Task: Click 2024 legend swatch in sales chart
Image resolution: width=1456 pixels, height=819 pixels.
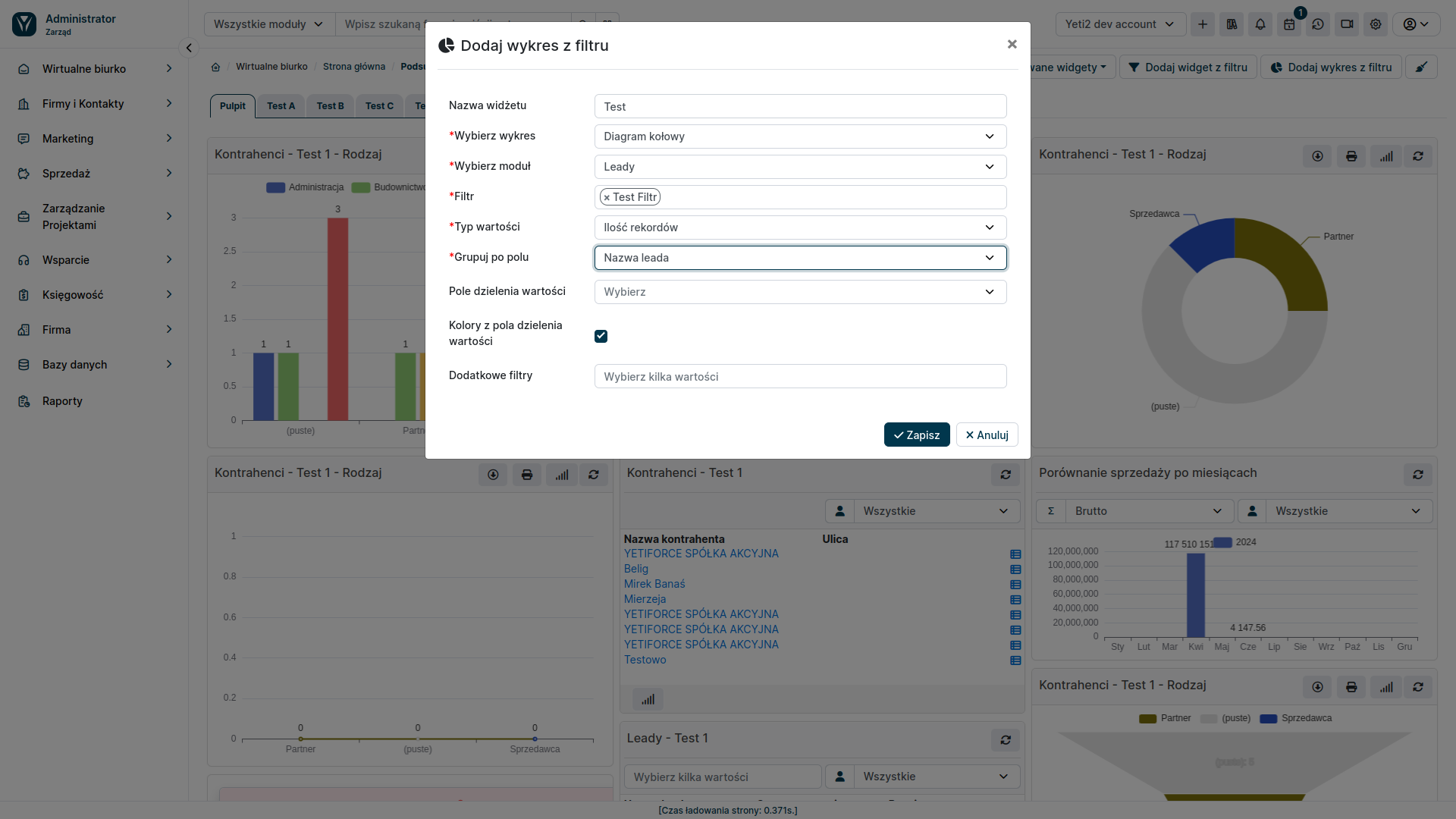Action: pyautogui.click(x=1222, y=542)
